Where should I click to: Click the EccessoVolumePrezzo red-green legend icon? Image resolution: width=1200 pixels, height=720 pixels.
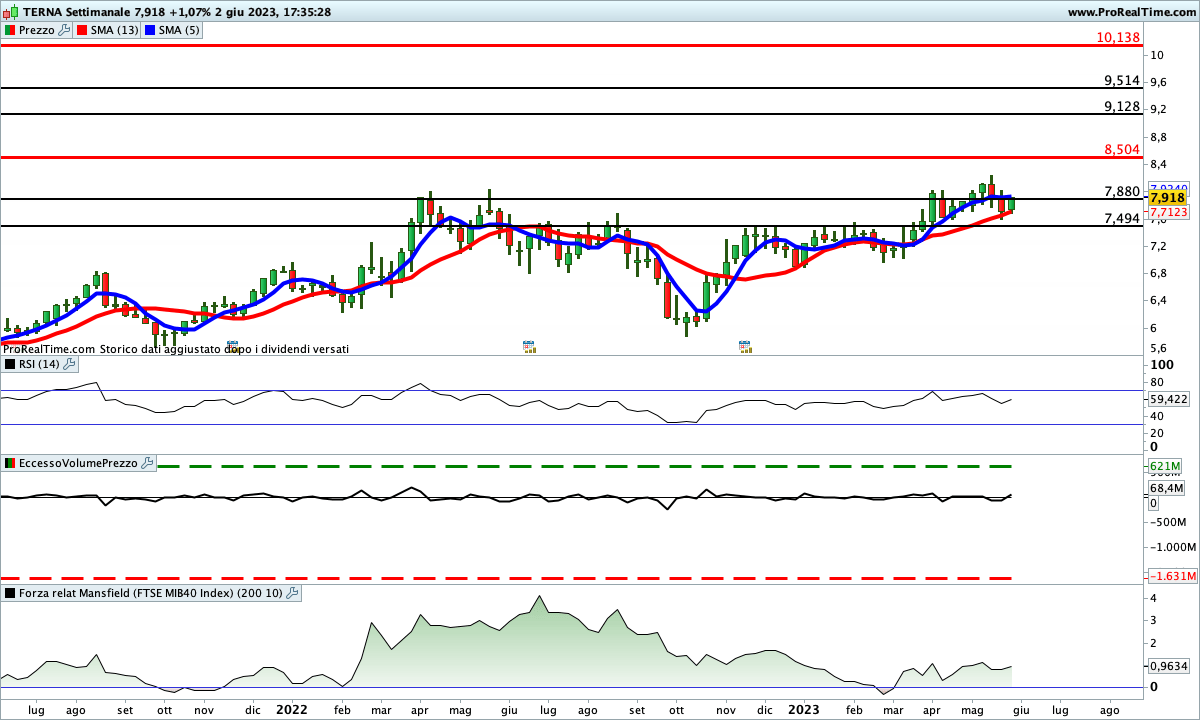(x=9, y=463)
